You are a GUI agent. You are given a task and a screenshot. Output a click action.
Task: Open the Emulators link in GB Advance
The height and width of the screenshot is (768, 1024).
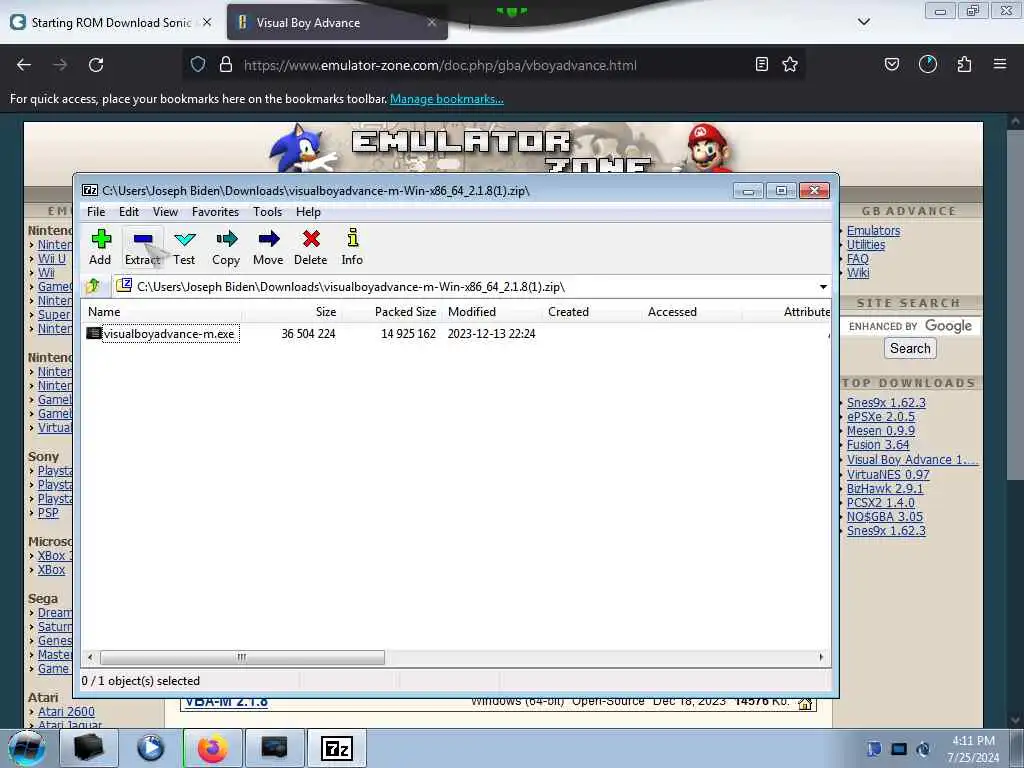point(873,231)
